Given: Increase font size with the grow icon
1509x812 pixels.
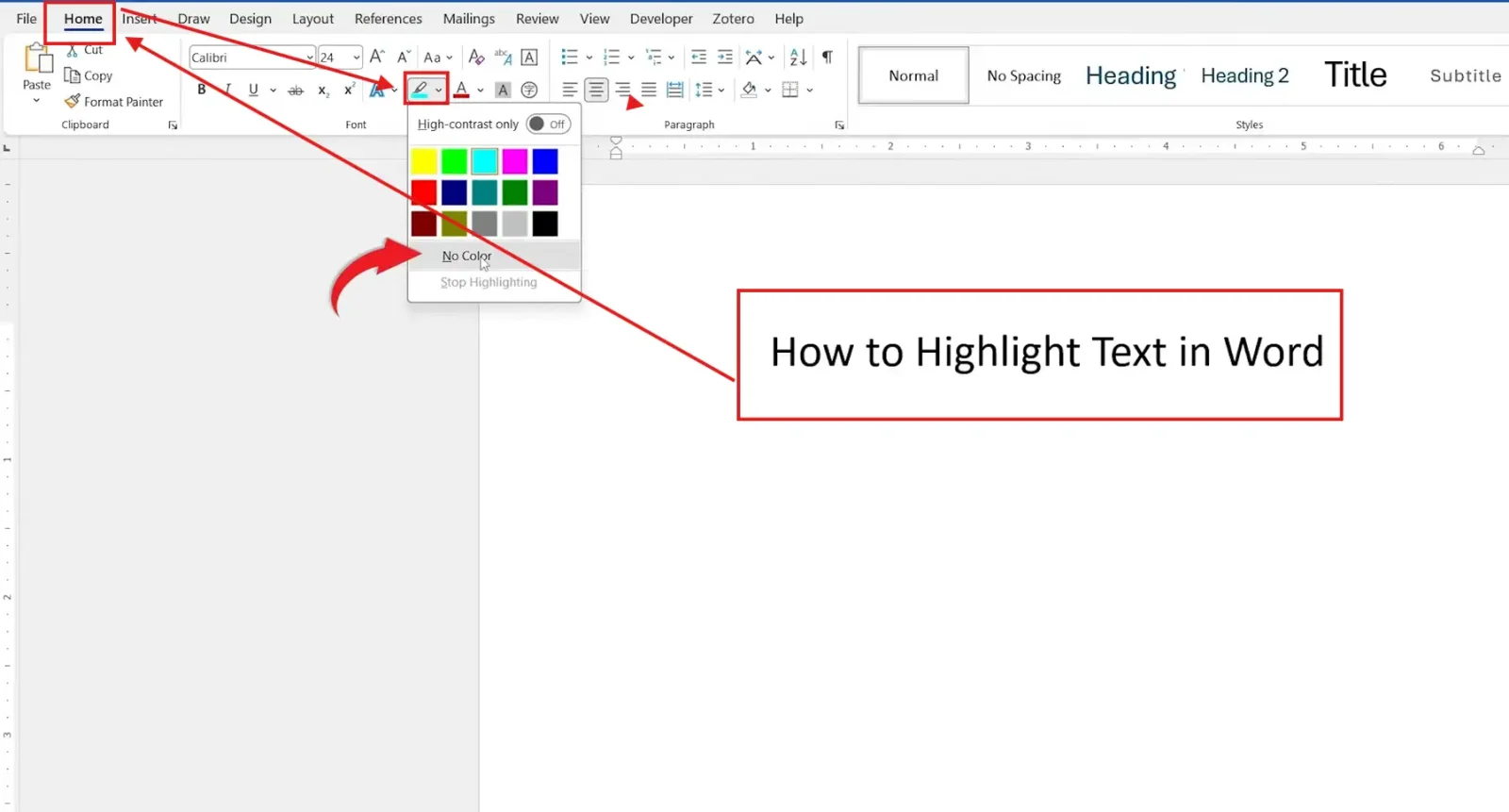Looking at the screenshot, I should click(x=376, y=58).
